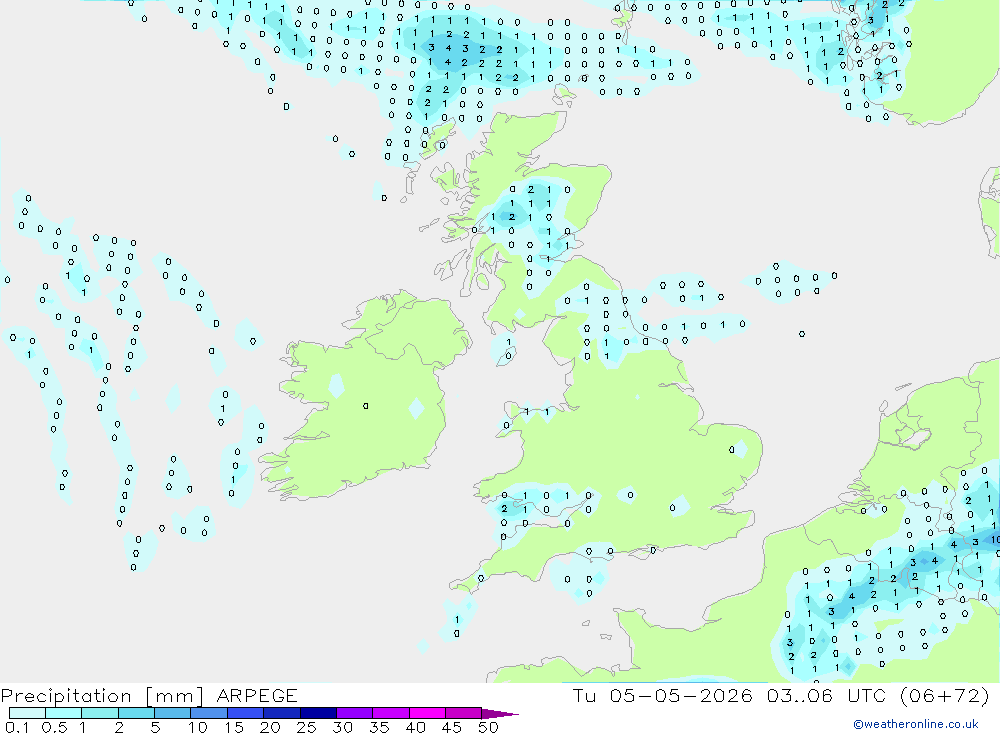Viewport: 1000px width, 733px height.
Task: Select the legend swatch between 2 and 5
Action: coord(136,713)
